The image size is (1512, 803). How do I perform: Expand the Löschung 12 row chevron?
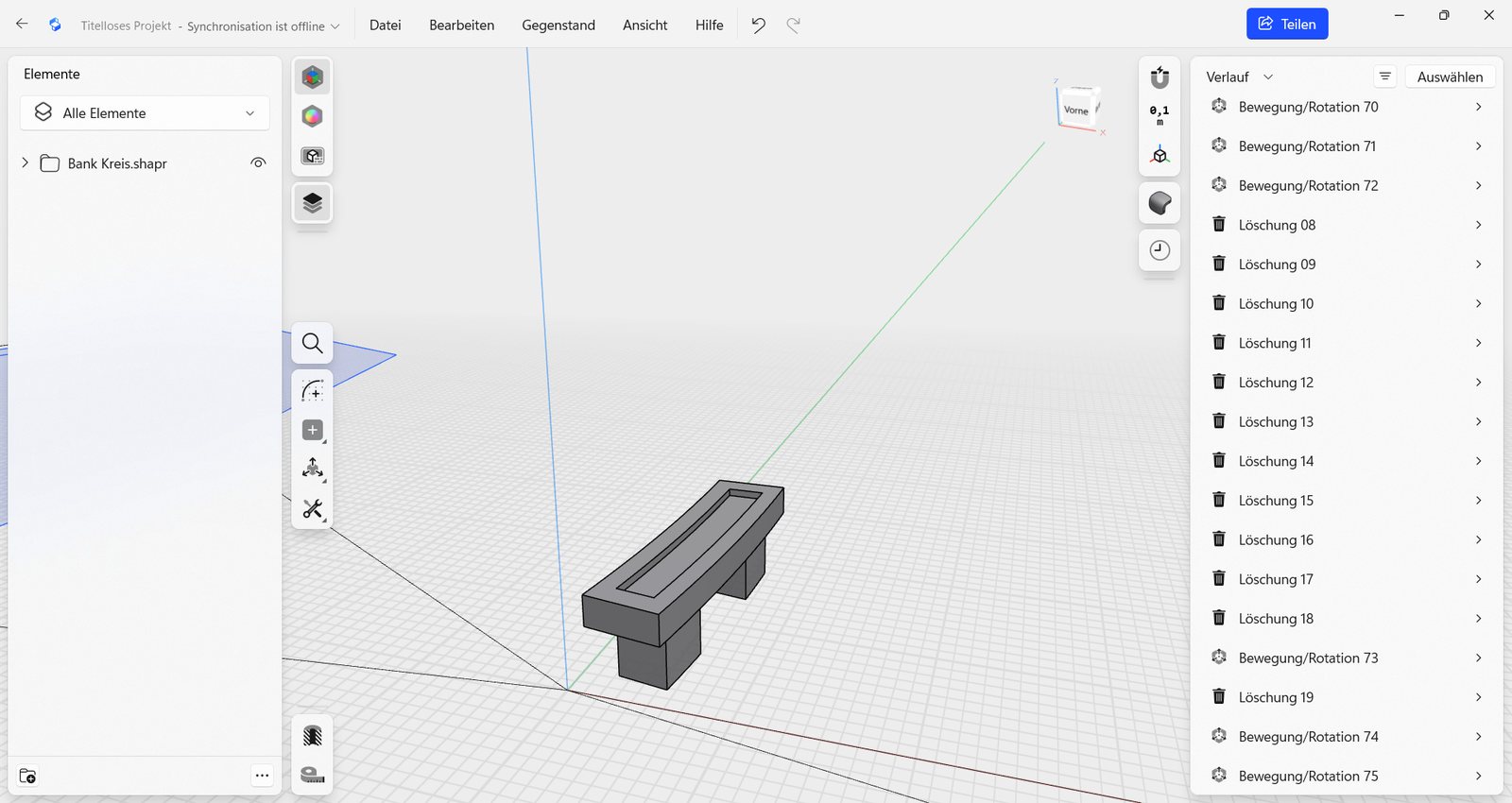click(x=1478, y=383)
